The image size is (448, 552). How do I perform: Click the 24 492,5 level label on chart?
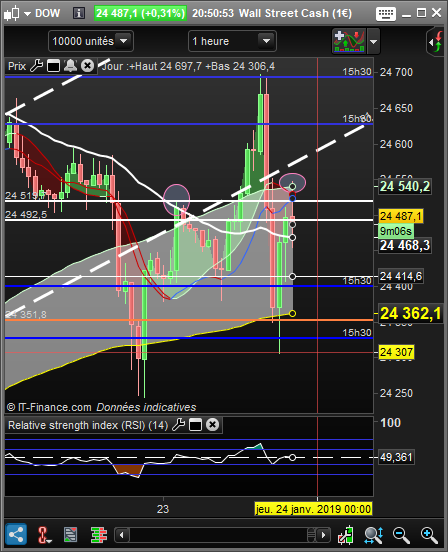tap(26, 214)
